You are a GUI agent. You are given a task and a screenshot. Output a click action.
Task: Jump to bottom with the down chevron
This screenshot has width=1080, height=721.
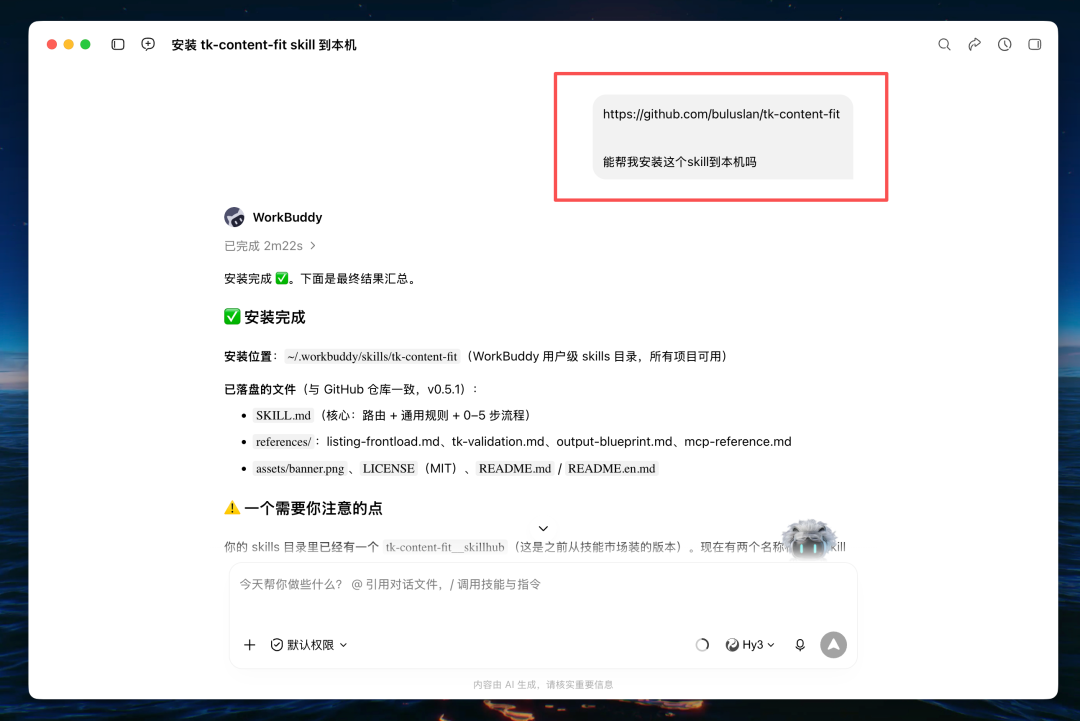tap(543, 528)
